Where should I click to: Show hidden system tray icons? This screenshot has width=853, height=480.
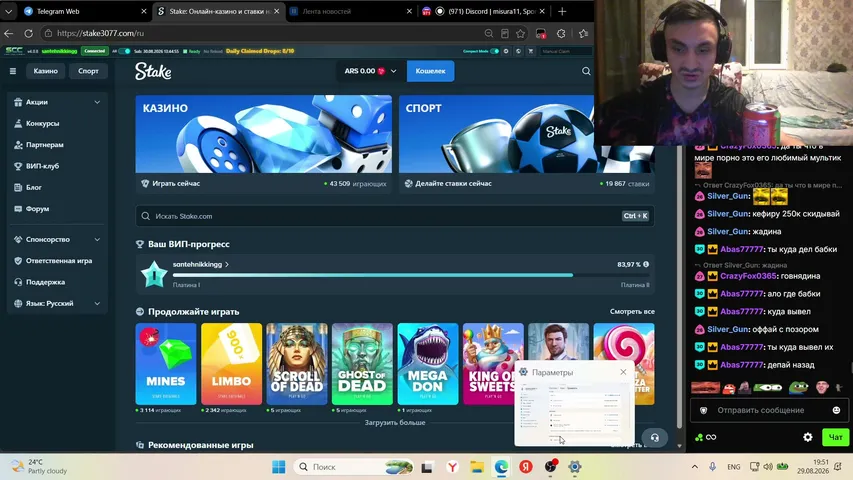click(695, 467)
